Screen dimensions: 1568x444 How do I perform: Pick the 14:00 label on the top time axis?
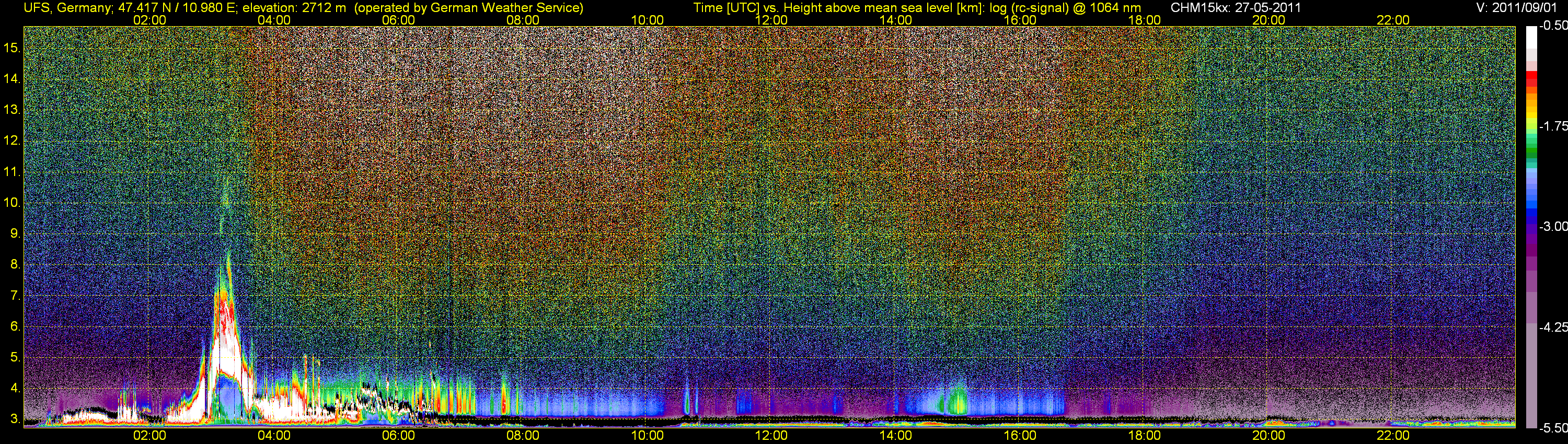coord(896,20)
